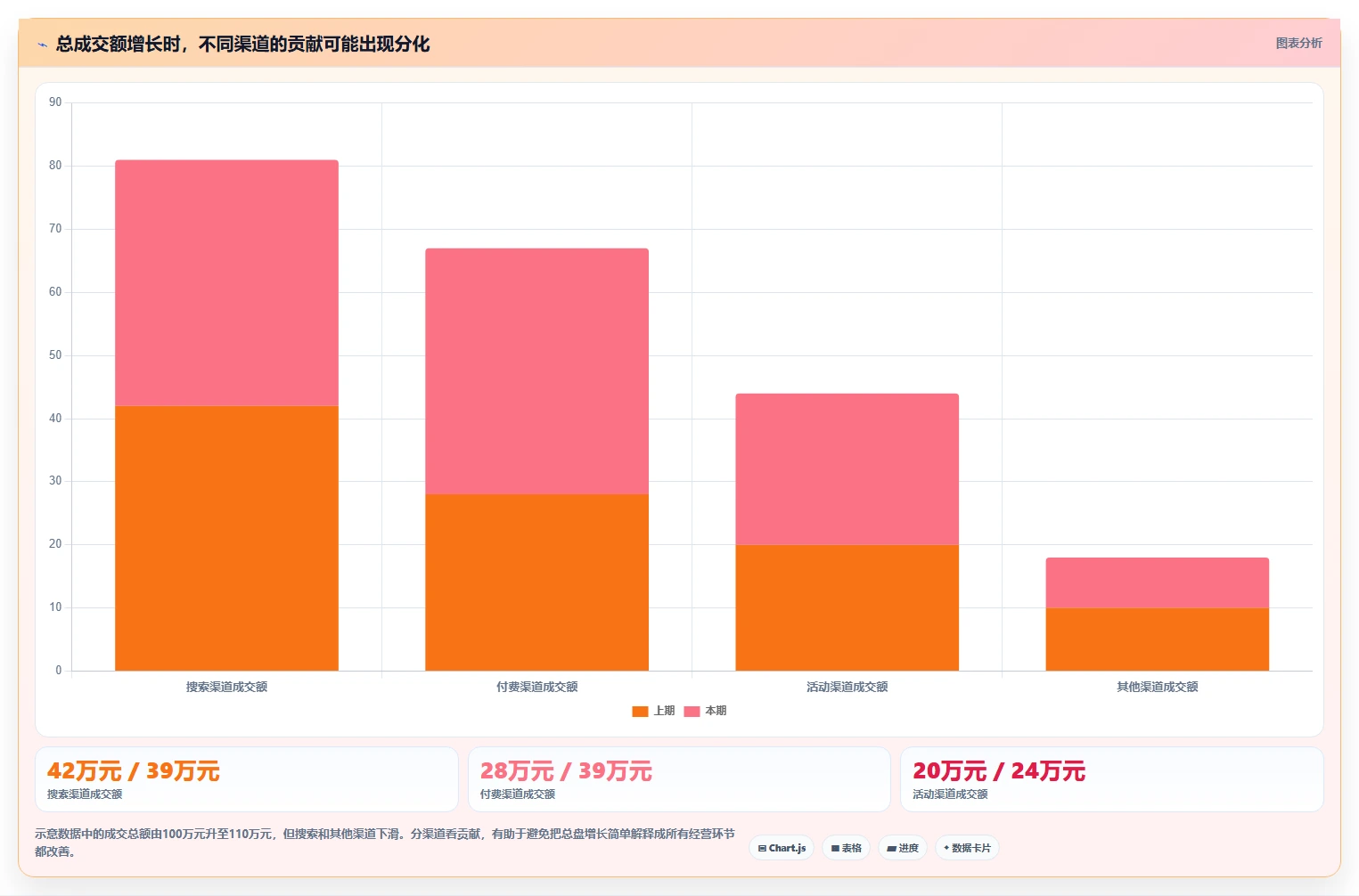The image size is (1359, 896).
Task: Click the y-axis label 0
Action: click(x=59, y=671)
